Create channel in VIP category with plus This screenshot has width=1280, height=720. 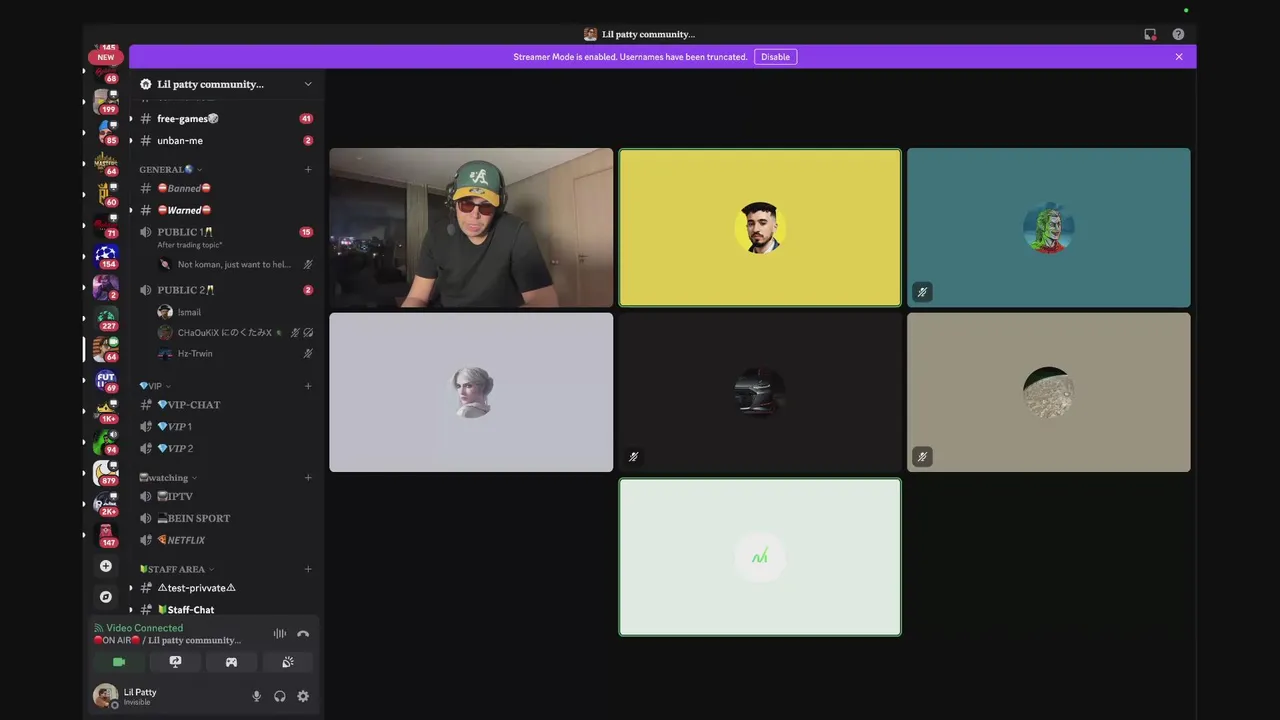coord(308,386)
